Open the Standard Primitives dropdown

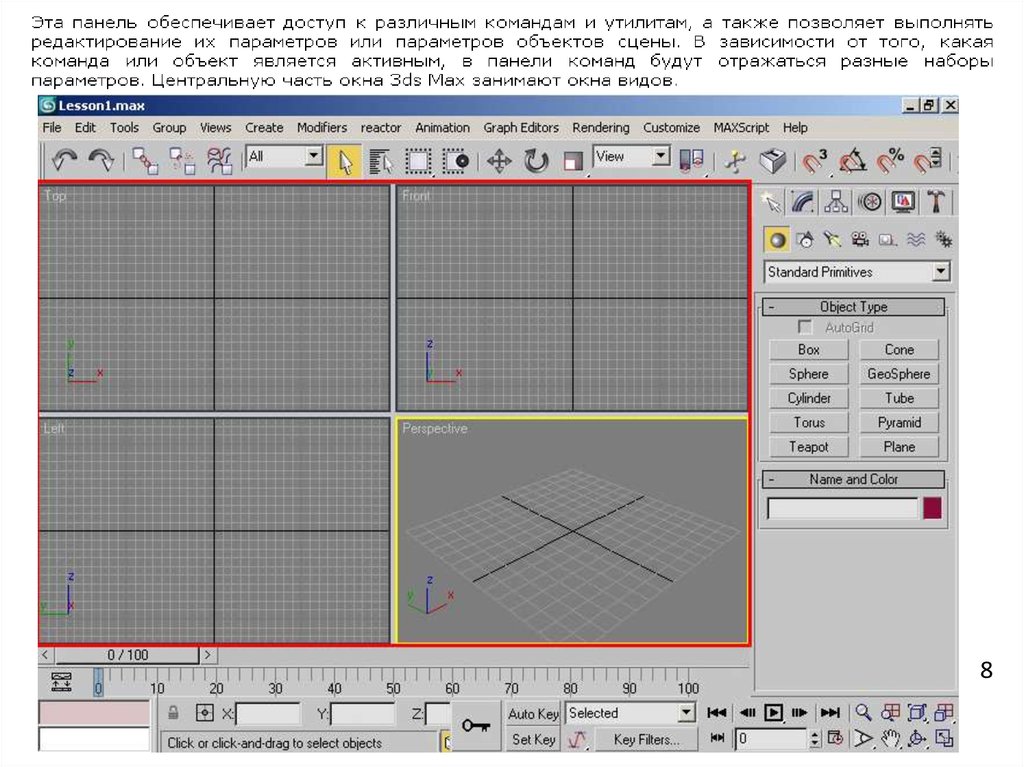[940, 272]
